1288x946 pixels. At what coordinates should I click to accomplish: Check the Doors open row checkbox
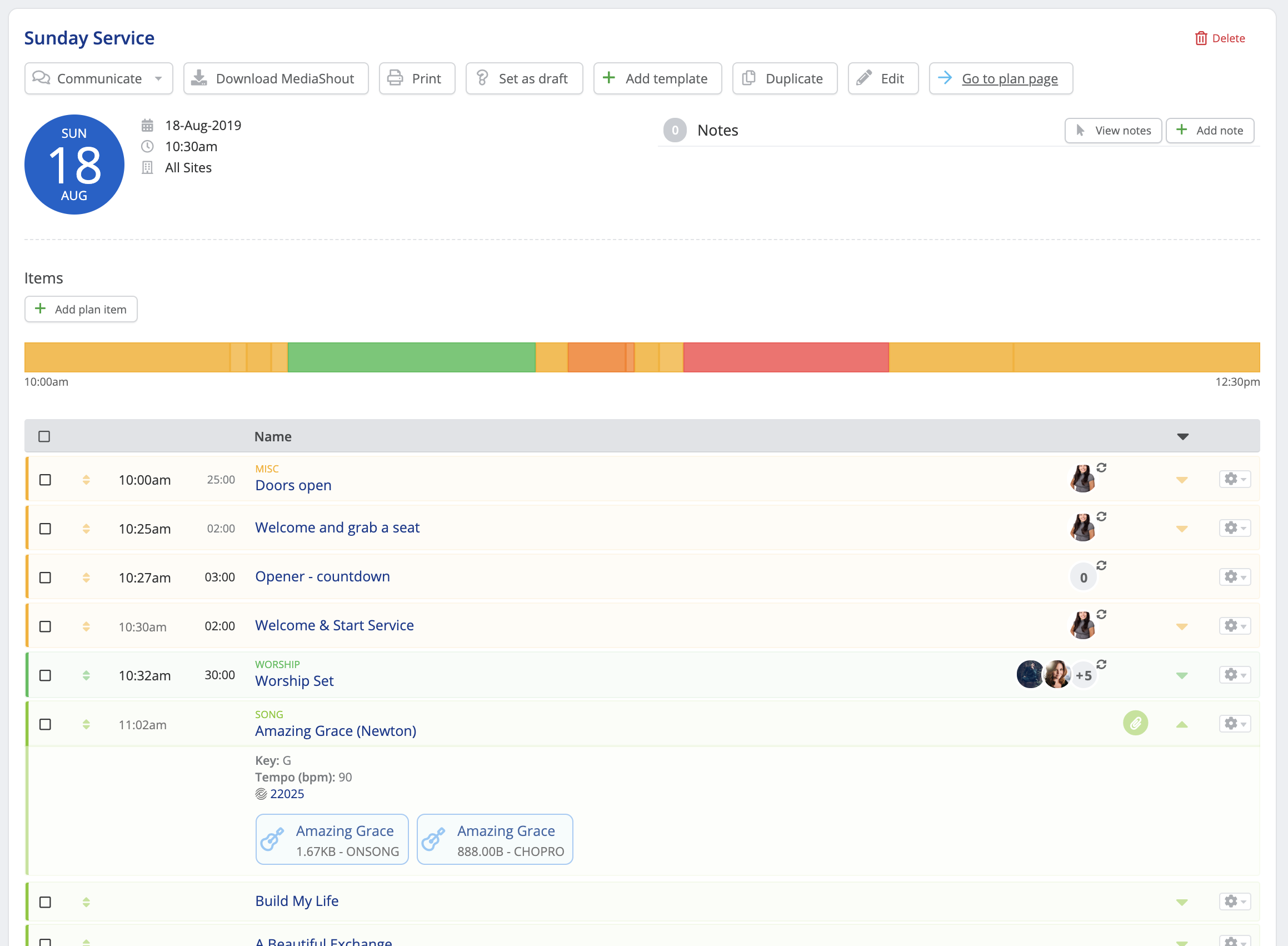point(45,480)
